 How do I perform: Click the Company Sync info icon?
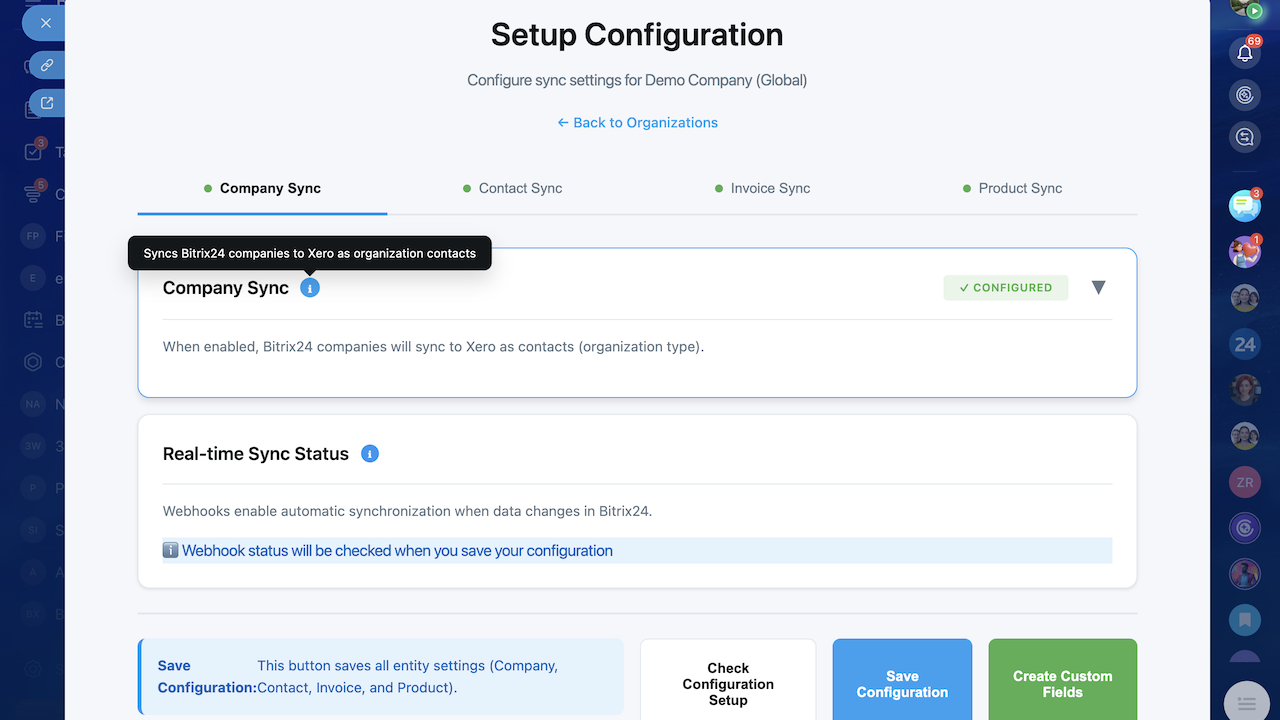point(310,288)
